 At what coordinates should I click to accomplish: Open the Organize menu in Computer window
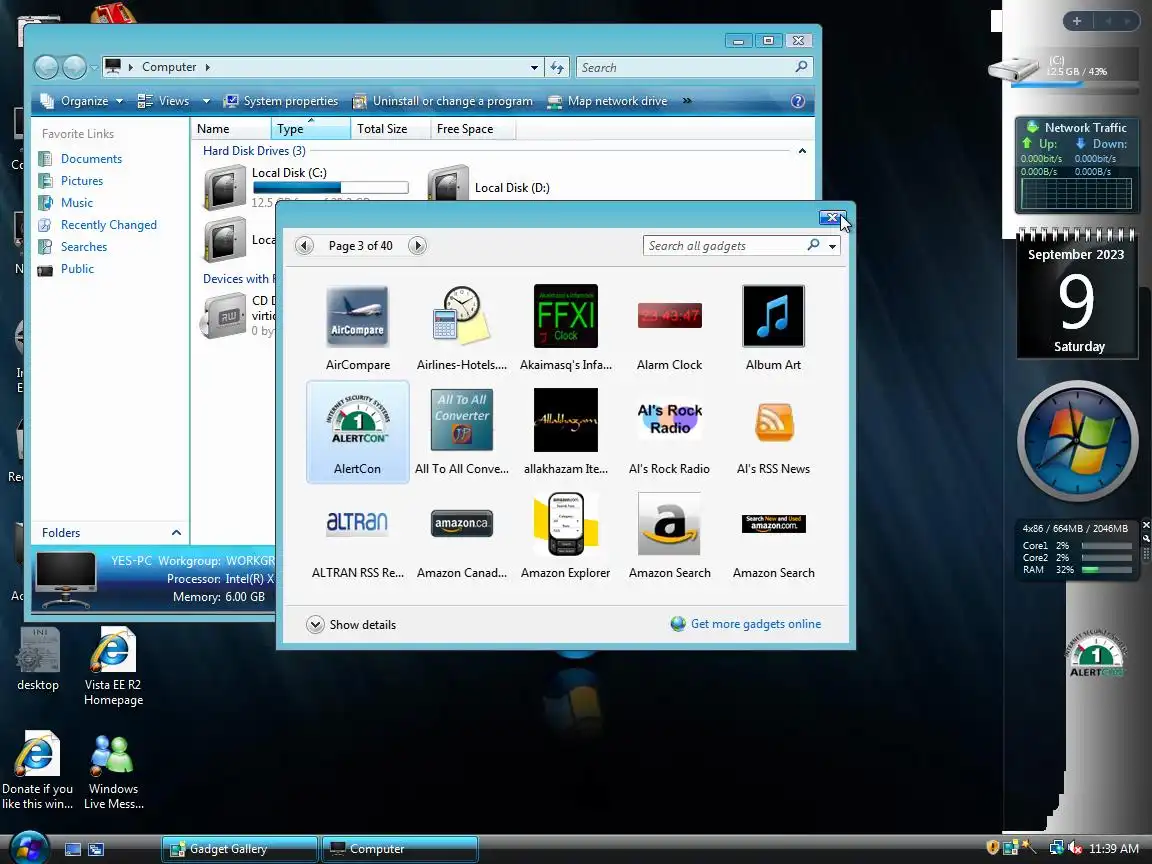82,101
